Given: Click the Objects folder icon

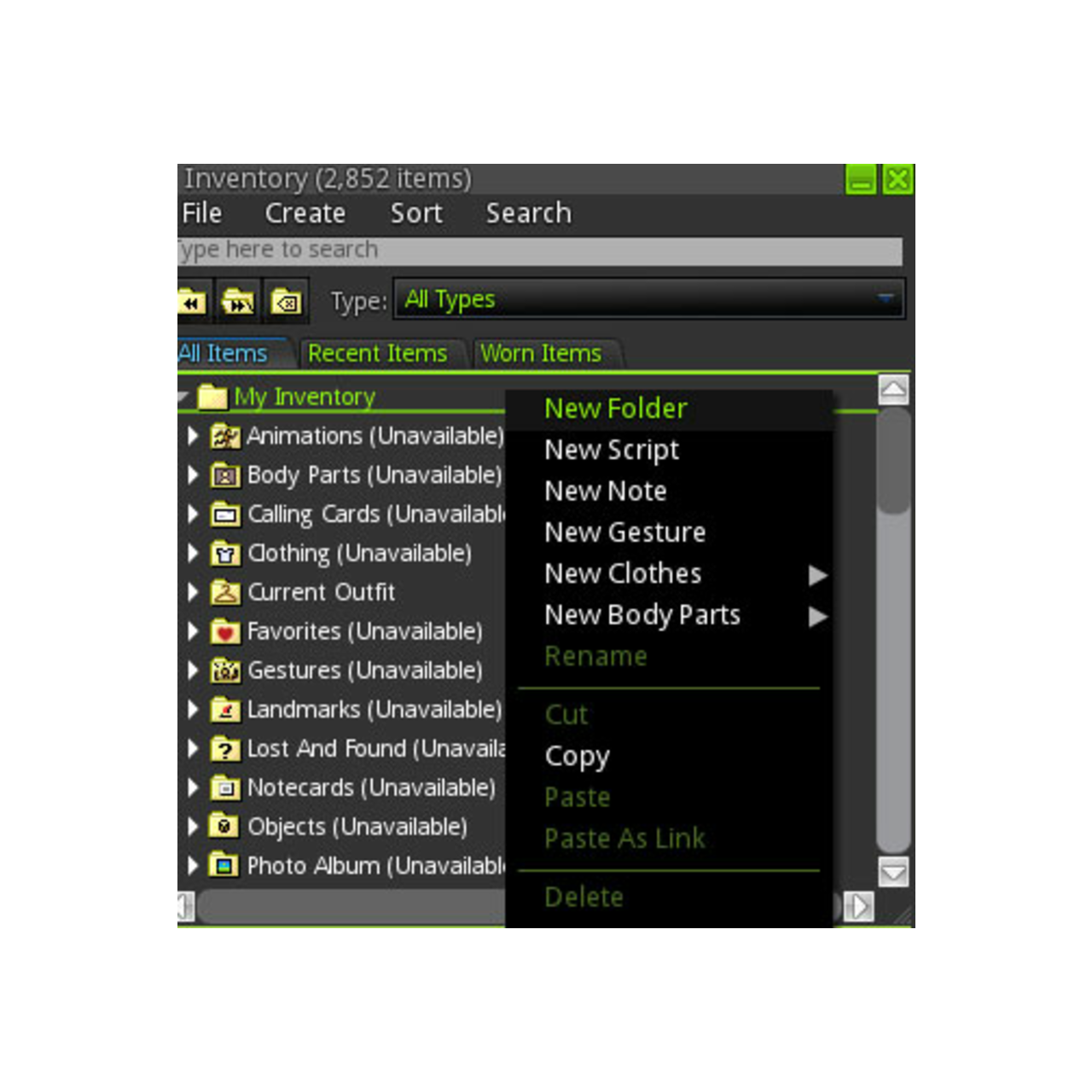Looking at the screenshot, I should tap(225, 826).
